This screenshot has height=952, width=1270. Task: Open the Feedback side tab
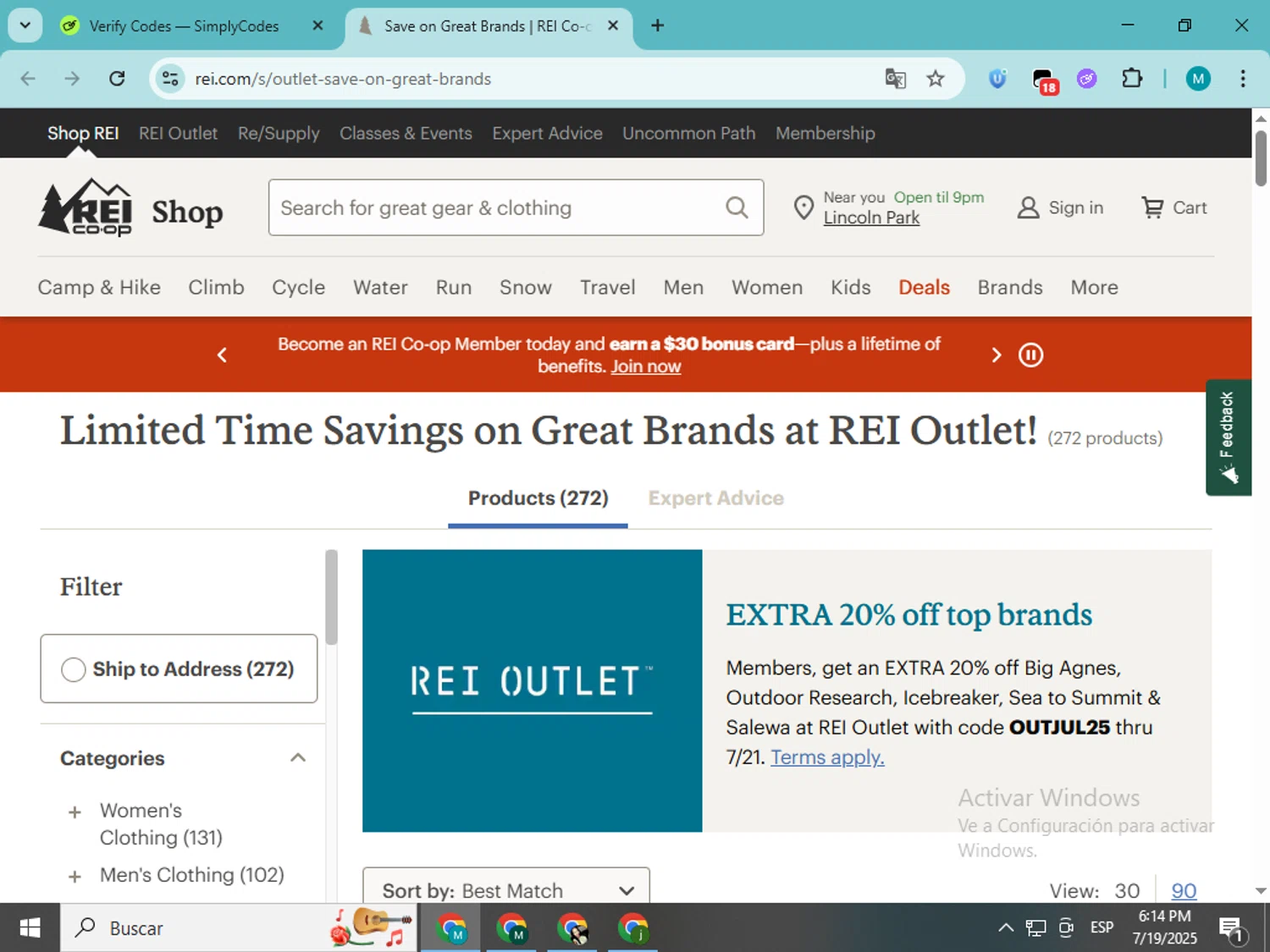1229,437
